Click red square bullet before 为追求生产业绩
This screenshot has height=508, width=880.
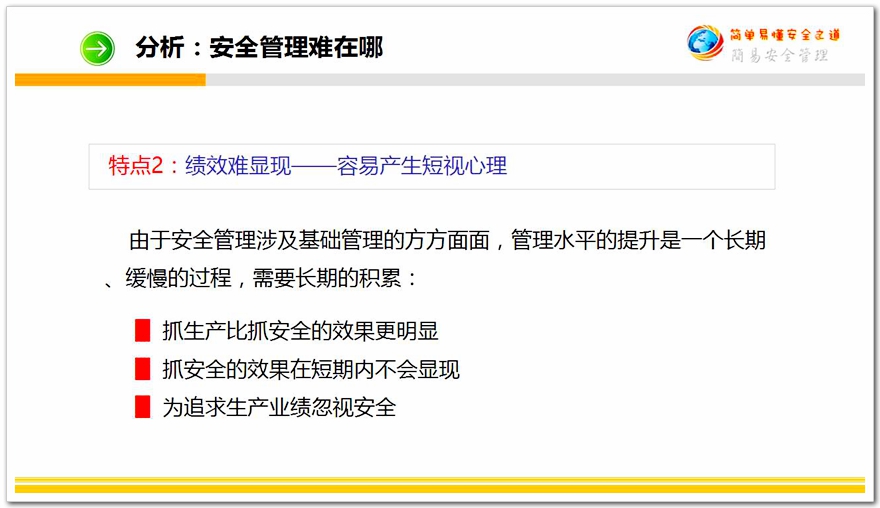pos(143,407)
